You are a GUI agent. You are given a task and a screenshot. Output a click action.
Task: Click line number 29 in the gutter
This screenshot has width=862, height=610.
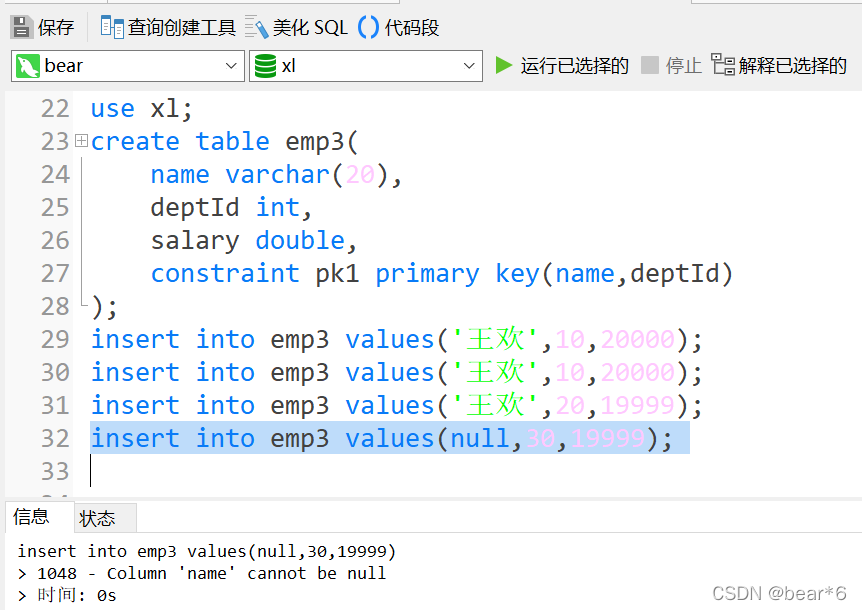pos(55,340)
